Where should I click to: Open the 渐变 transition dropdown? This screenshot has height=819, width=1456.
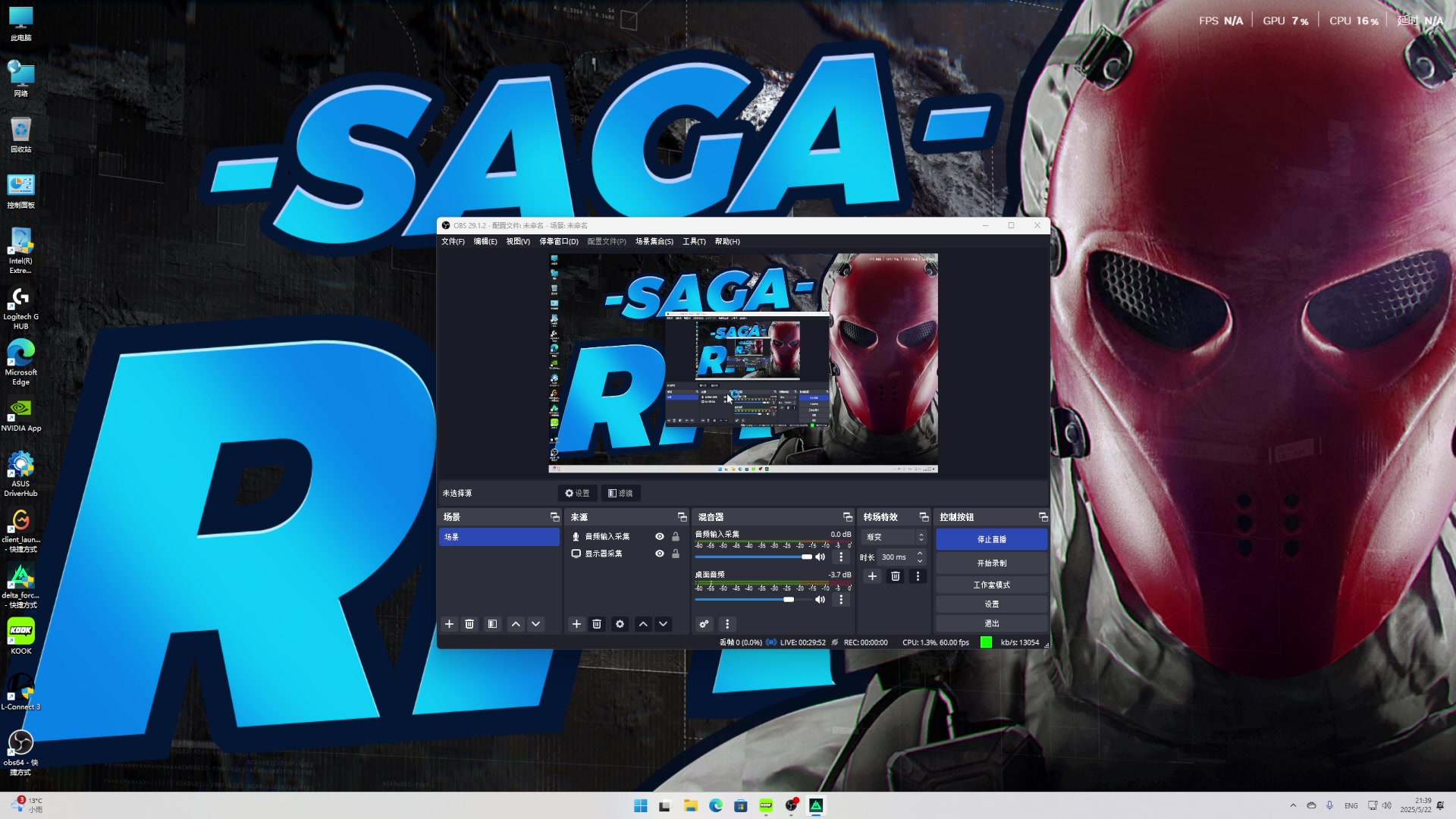894,537
